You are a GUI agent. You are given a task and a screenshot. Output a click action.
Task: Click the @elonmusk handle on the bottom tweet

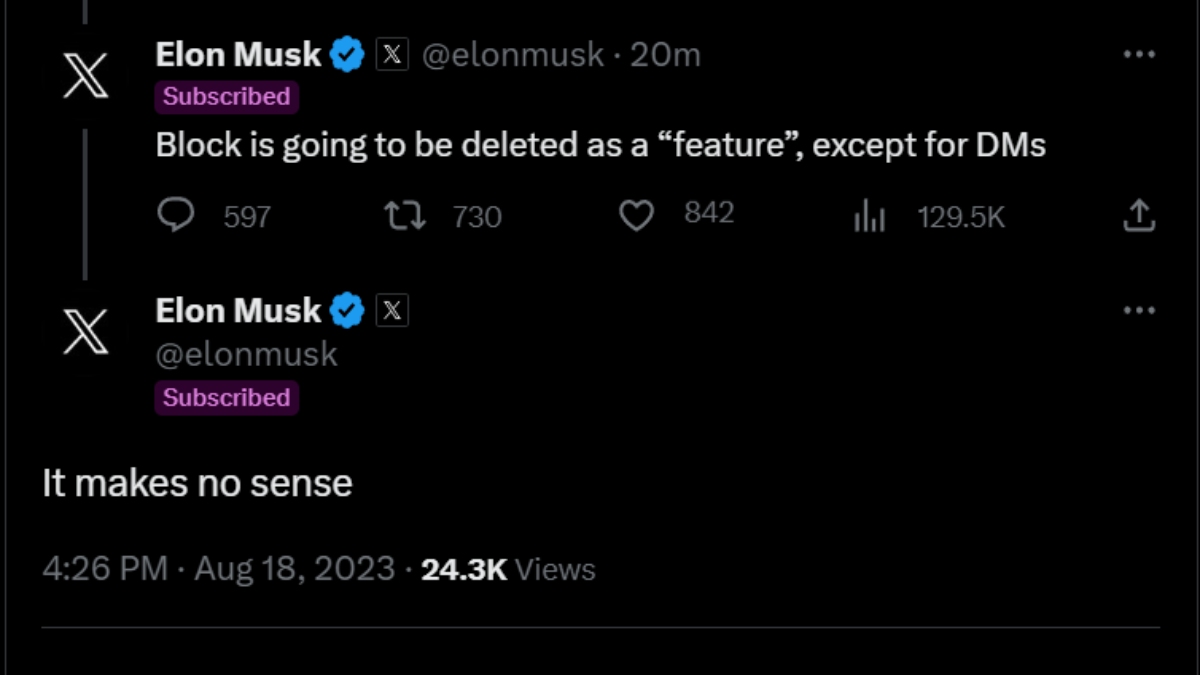point(246,353)
